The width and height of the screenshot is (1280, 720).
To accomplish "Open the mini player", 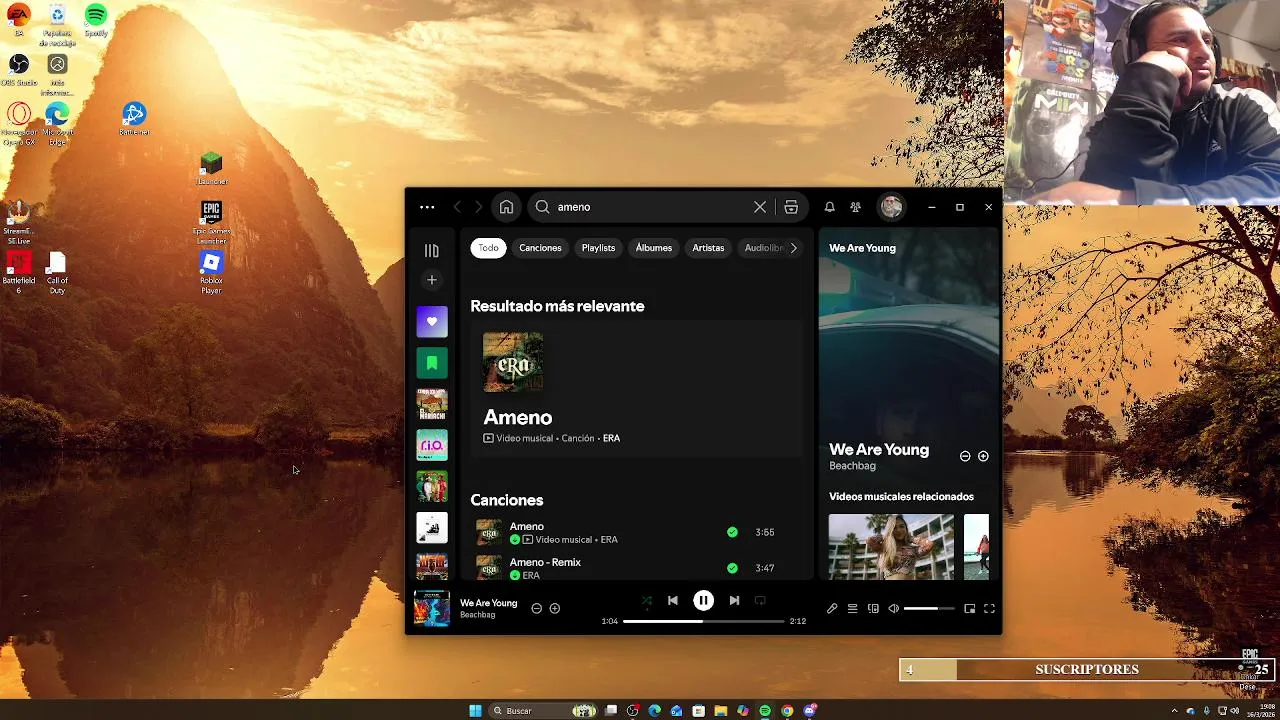I will coord(969,608).
